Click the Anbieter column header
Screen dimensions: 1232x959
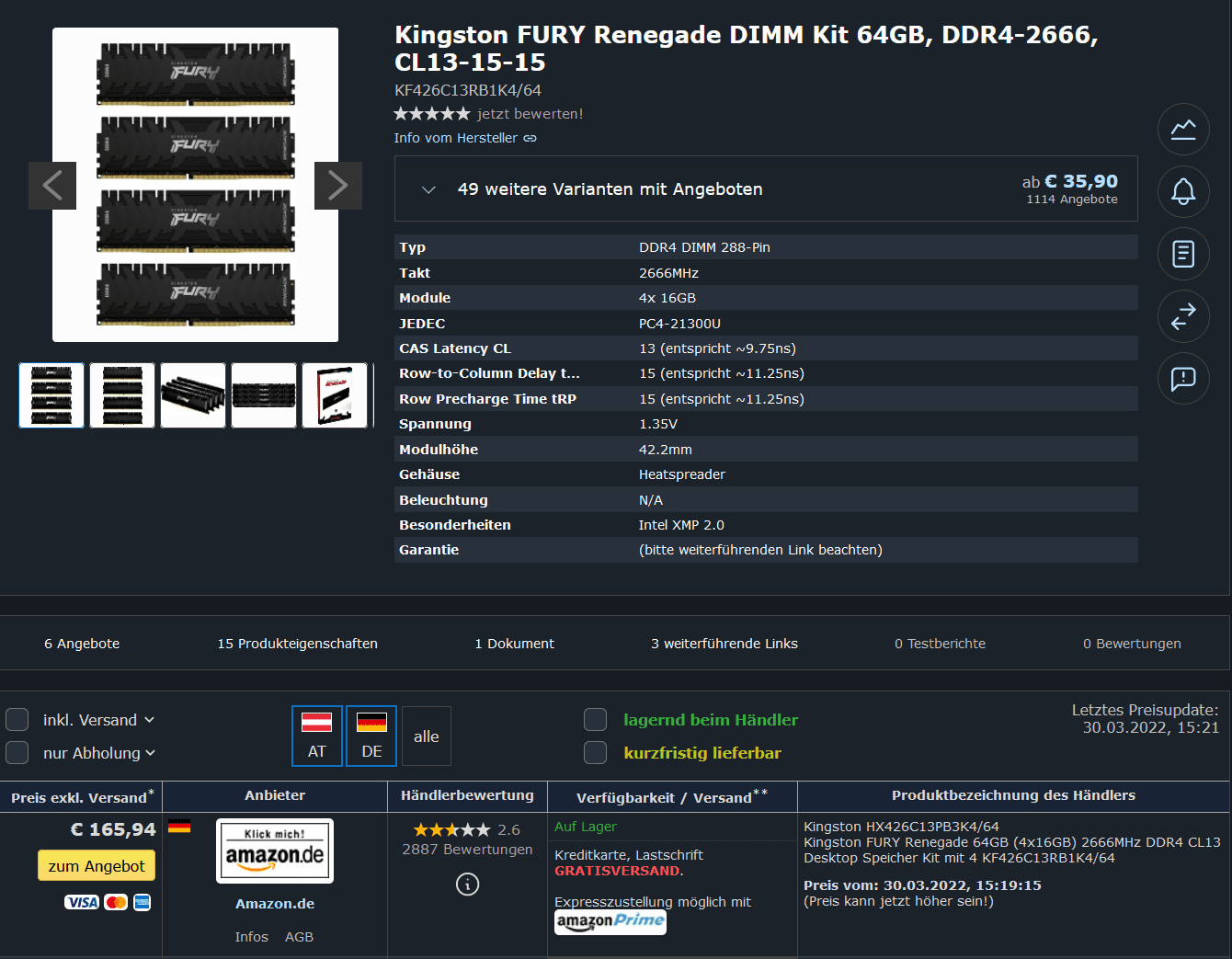click(x=275, y=796)
